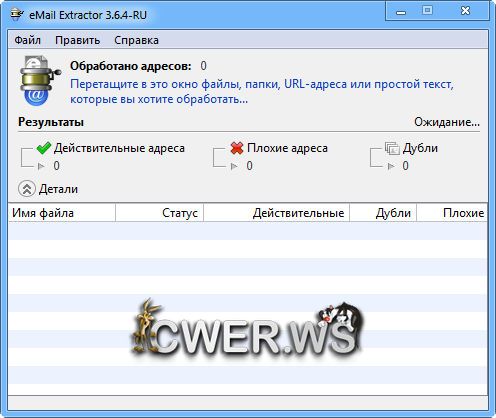Click the blue drag-and-drop hint text
The image size is (496, 418).
coord(262,92)
